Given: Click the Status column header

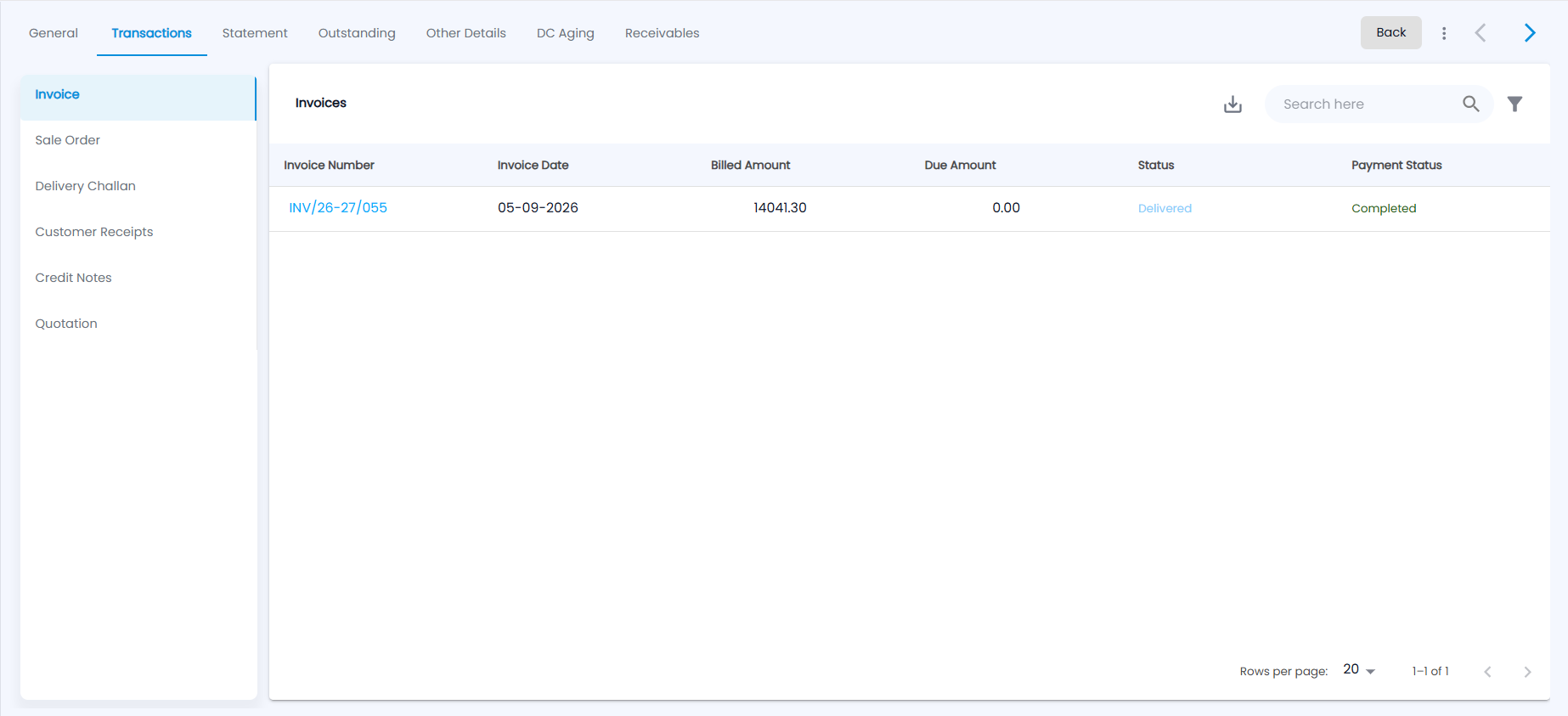Looking at the screenshot, I should [1156, 166].
